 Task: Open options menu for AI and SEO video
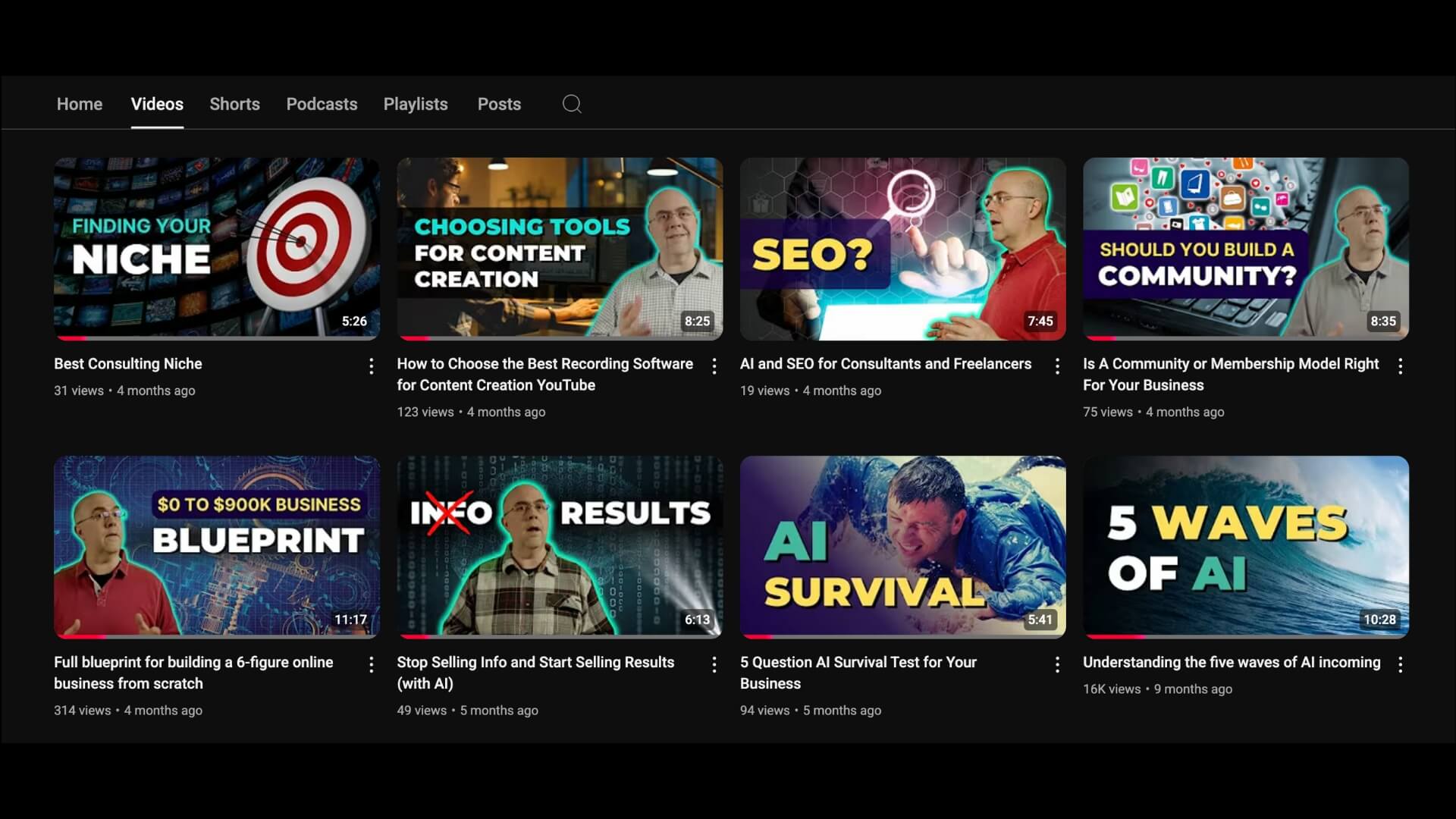(x=1057, y=367)
